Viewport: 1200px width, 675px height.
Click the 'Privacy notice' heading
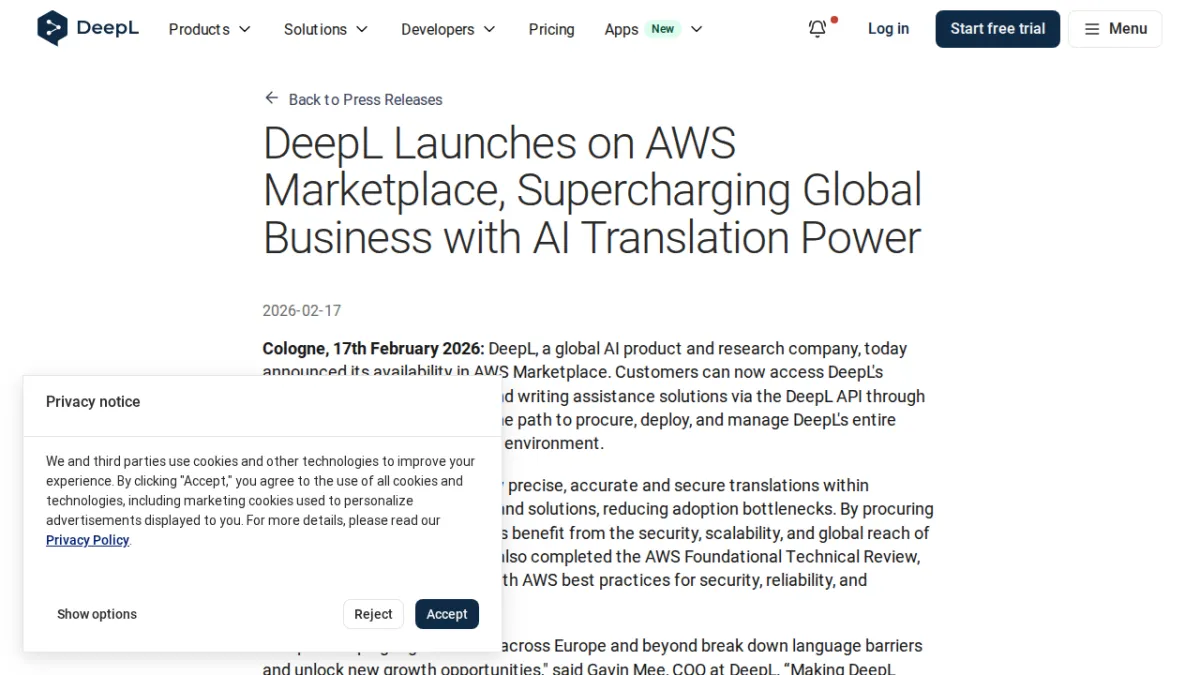(93, 402)
